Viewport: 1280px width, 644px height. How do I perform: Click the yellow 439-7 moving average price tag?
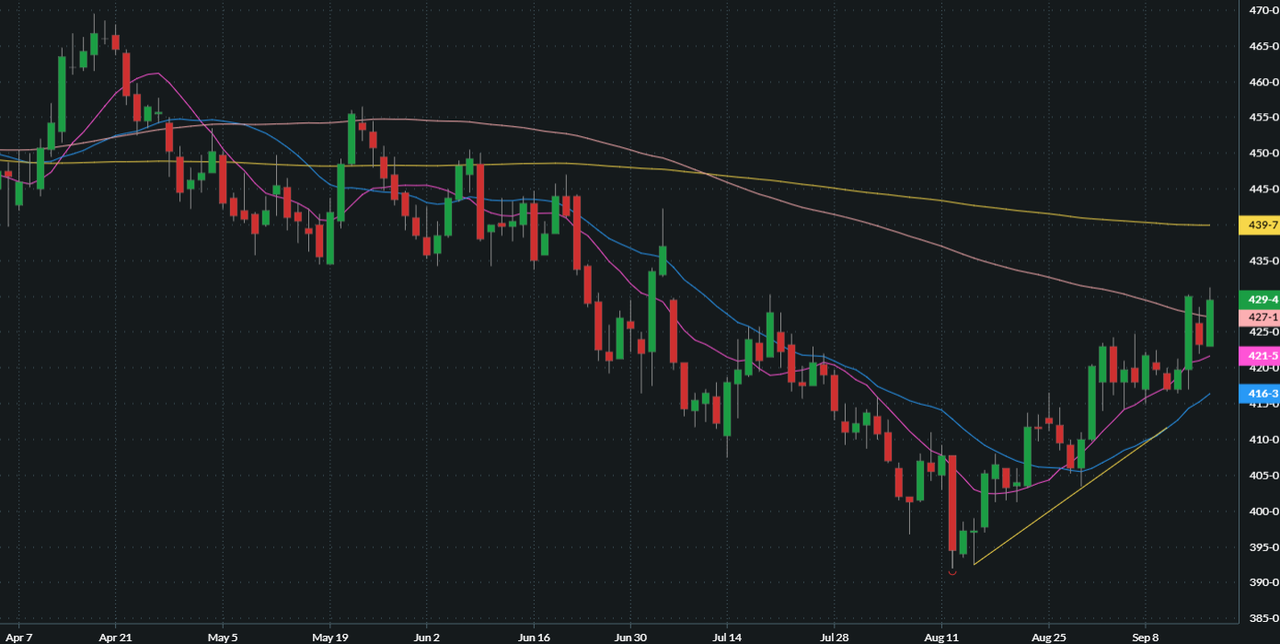[x=1259, y=225]
